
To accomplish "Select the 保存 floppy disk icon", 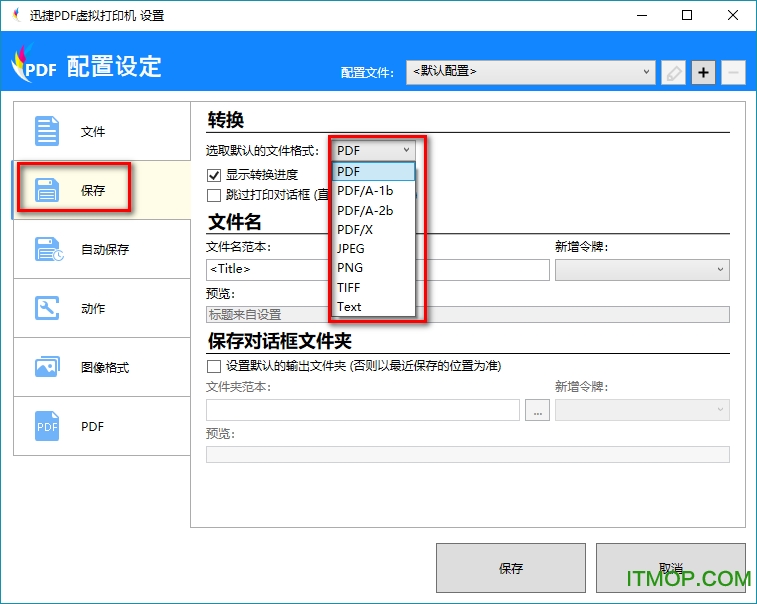I will coord(47,190).
